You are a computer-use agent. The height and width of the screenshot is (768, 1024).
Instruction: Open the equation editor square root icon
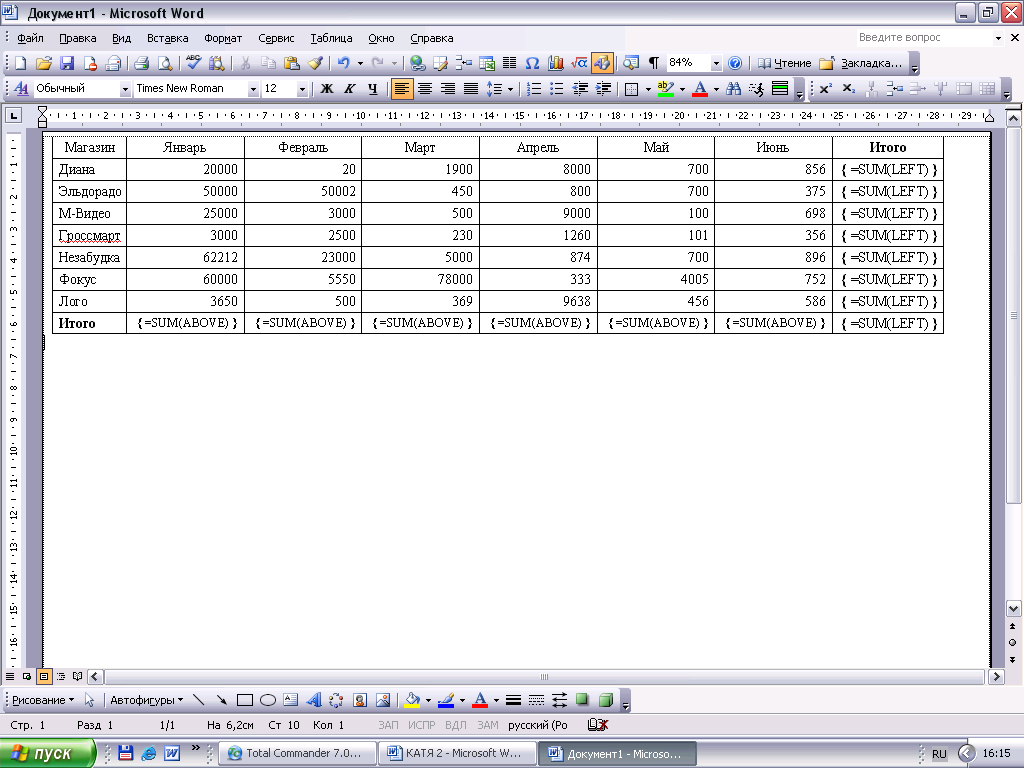point(579,63)
